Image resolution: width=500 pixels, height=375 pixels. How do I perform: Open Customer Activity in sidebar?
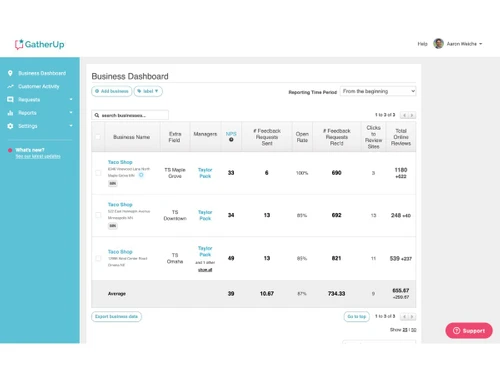[39, 86]
